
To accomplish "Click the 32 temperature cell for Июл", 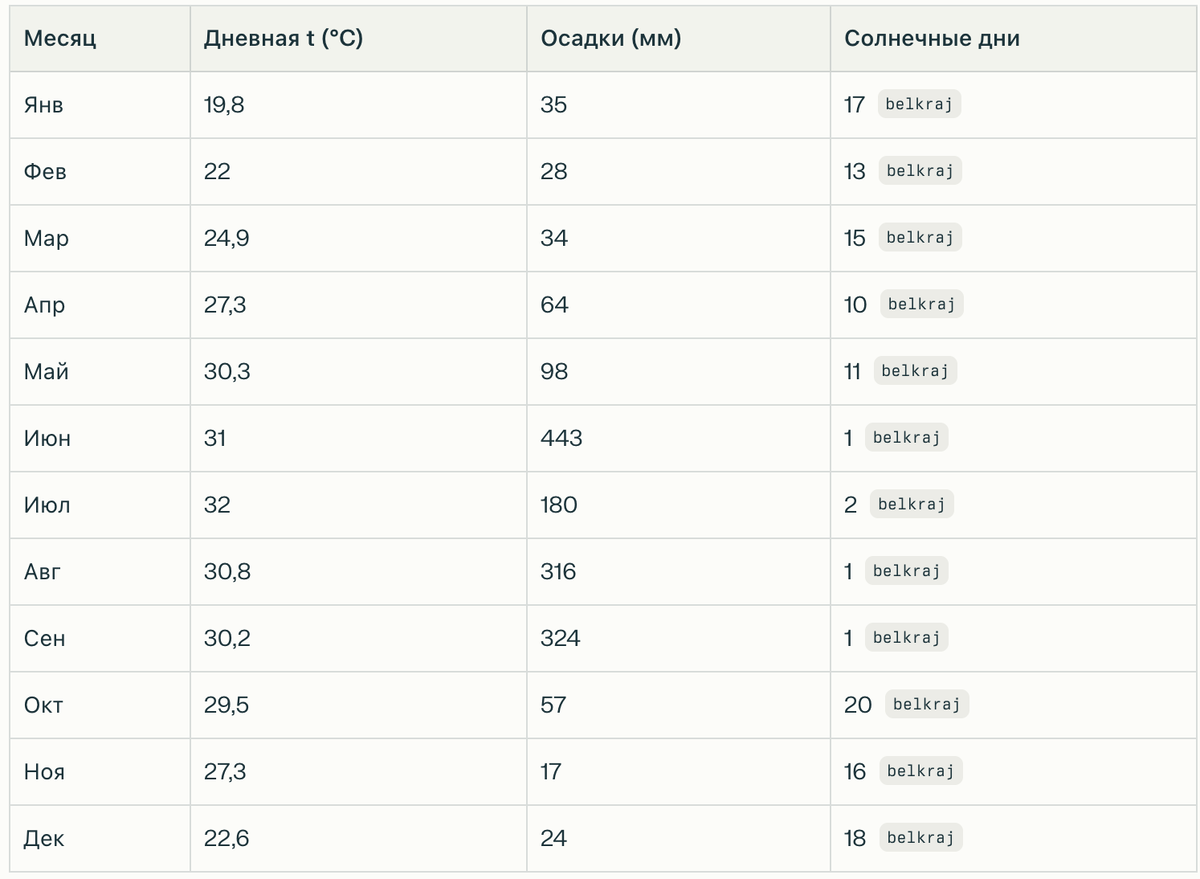I will [x=359, y=505].
